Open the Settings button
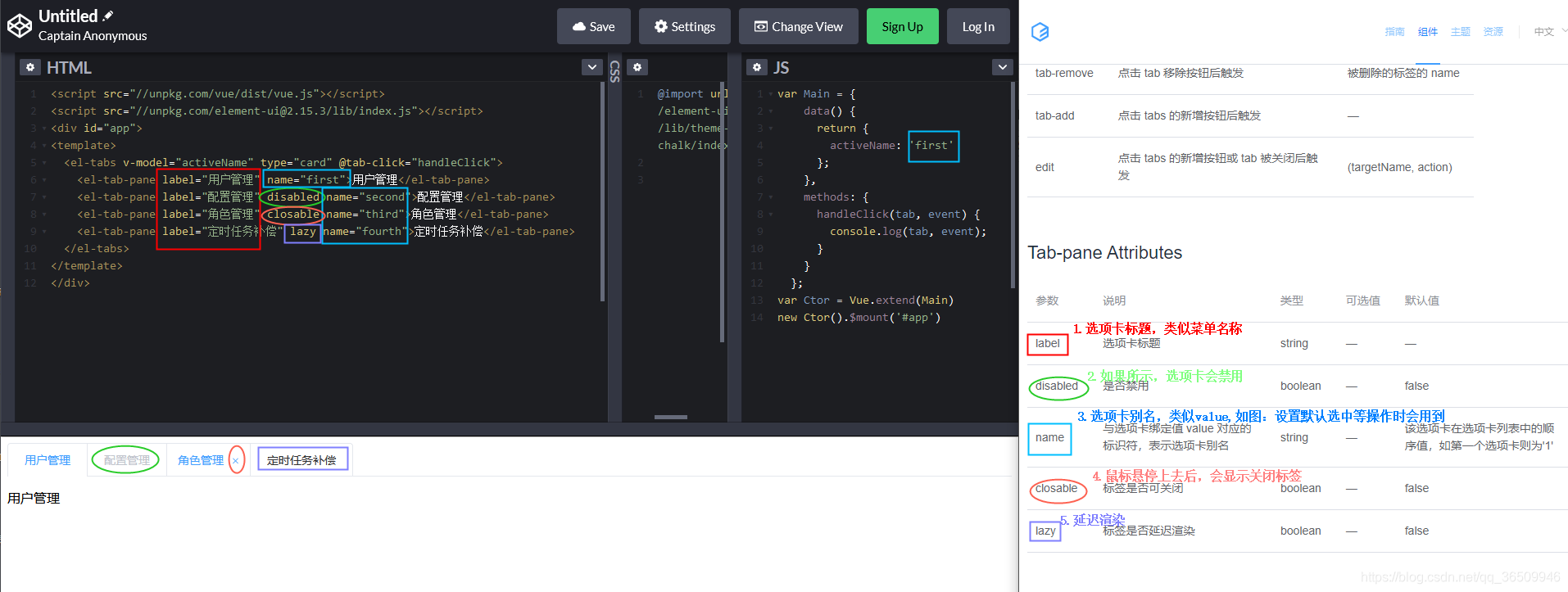1568x592 pixels. click(685, 26)
